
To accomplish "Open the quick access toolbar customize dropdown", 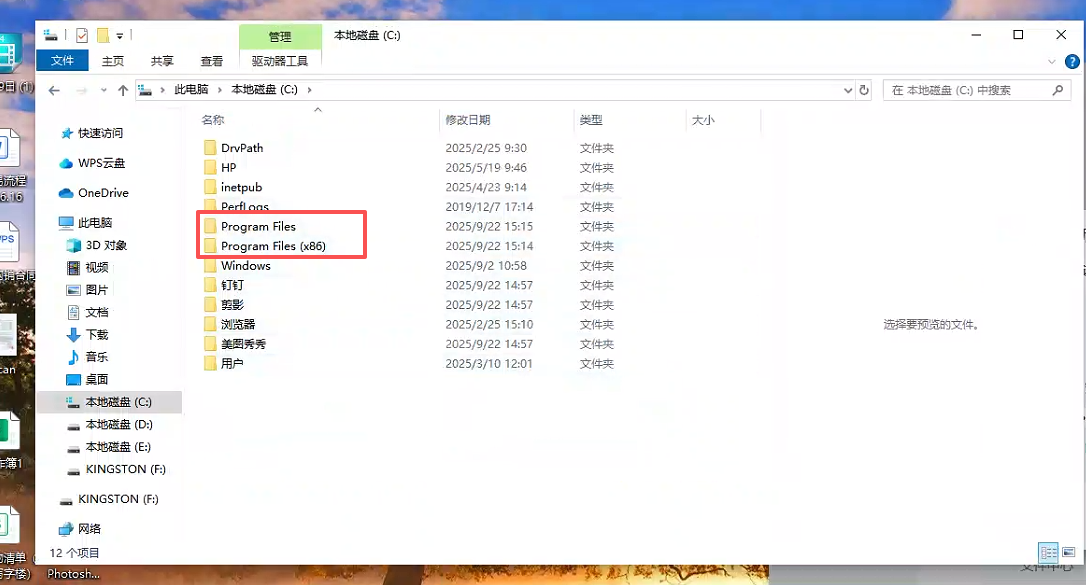I will 119,36.
